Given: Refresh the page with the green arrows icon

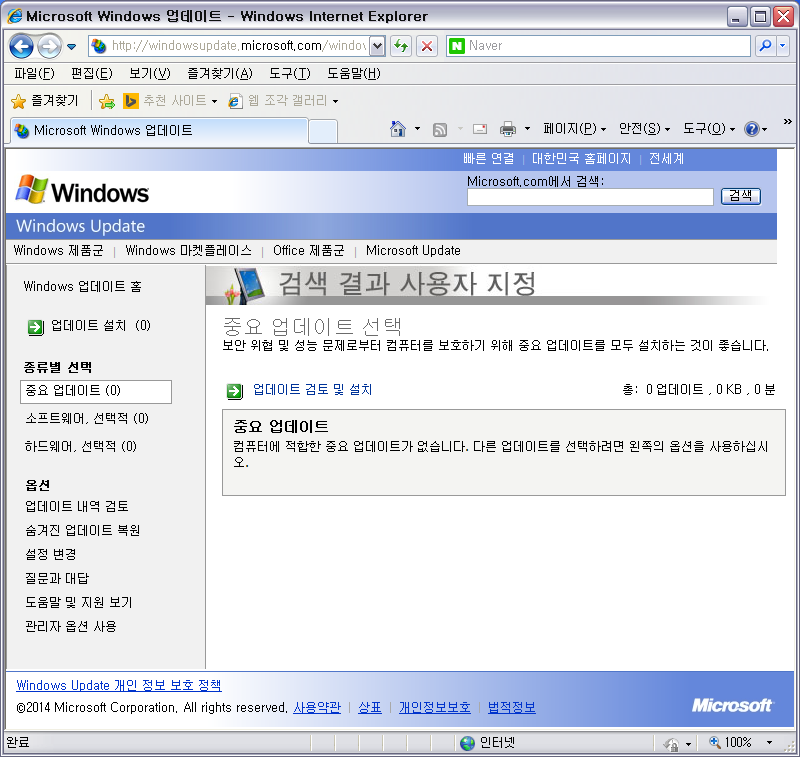Looking at the screenshot, I should pos(401,46).
